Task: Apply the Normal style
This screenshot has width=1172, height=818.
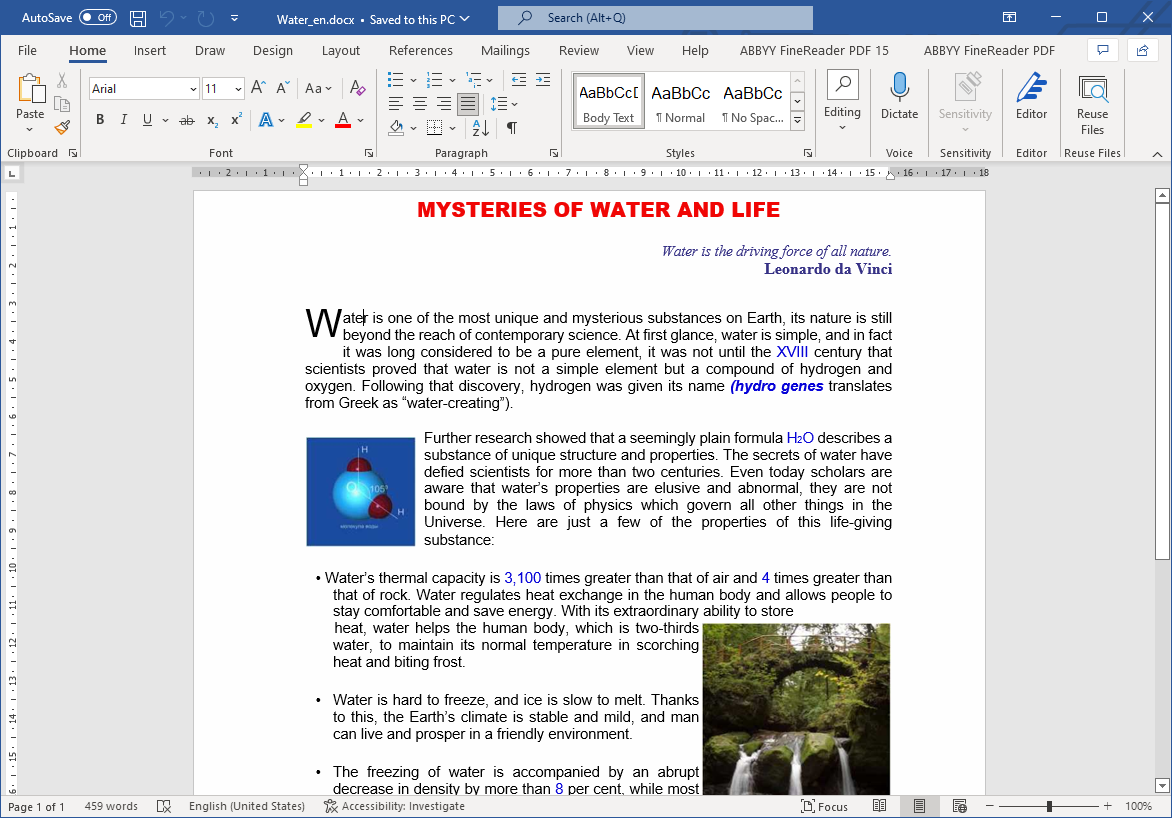Action: [x=680, y=101]
